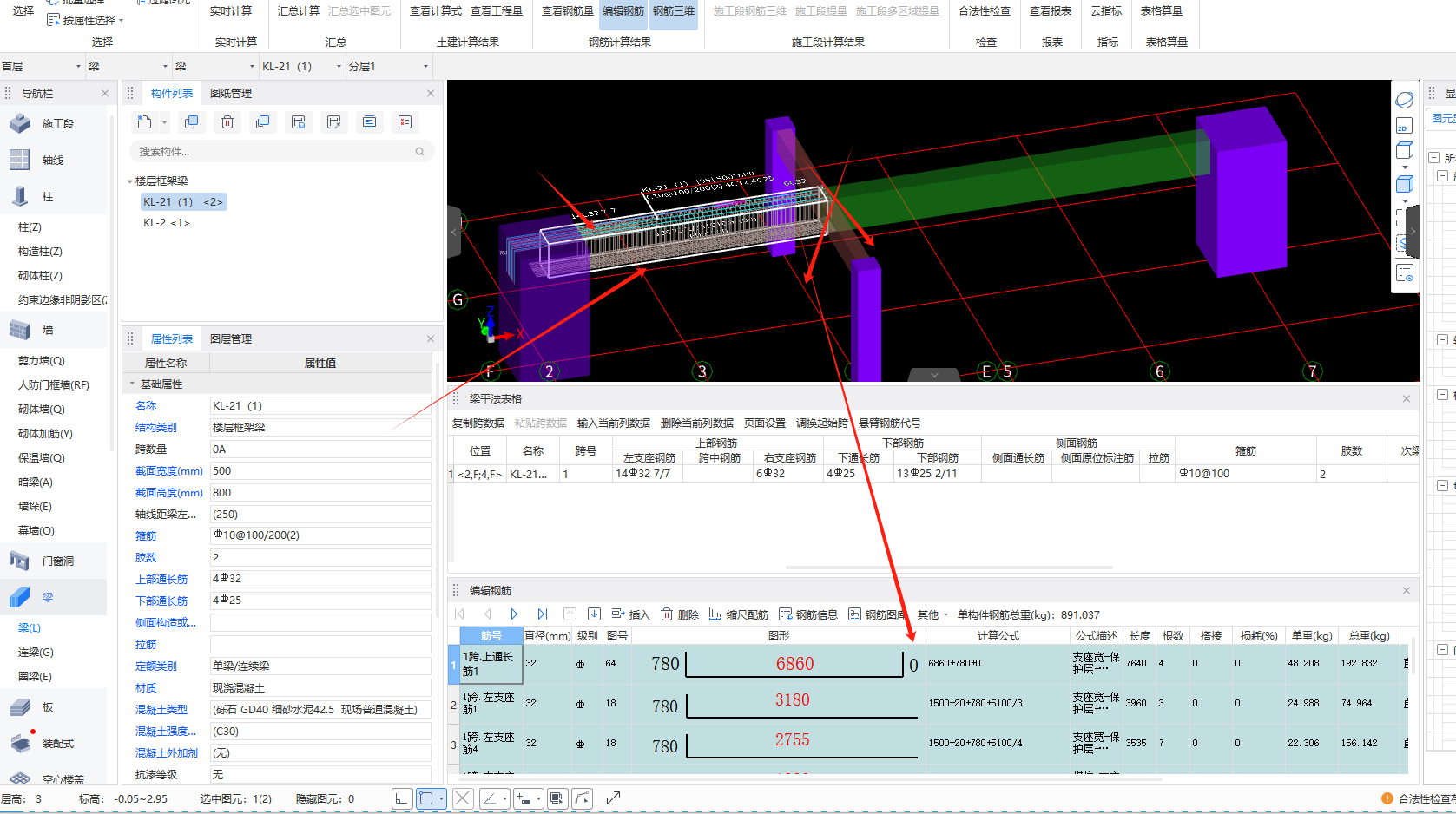Click the 装配式 category icon
The width and height of the screenshot is (1456, 814).
(x=20, y=744)
